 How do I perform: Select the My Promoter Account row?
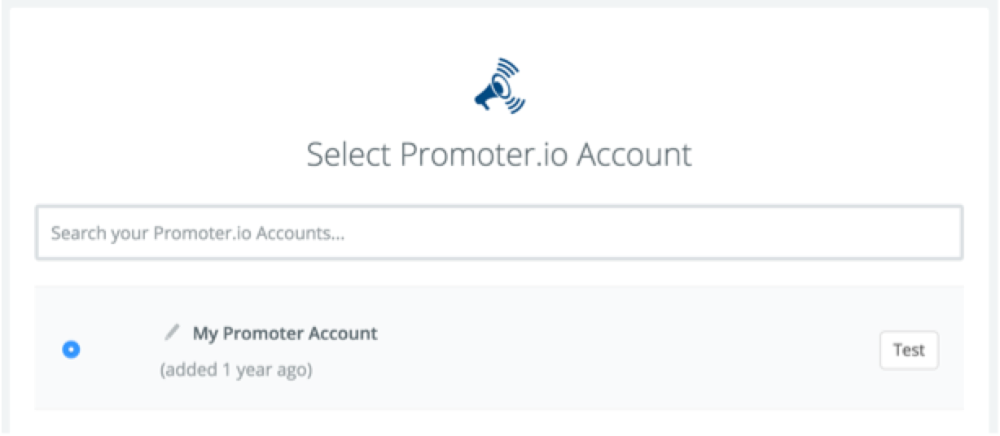tap(499, 350)
